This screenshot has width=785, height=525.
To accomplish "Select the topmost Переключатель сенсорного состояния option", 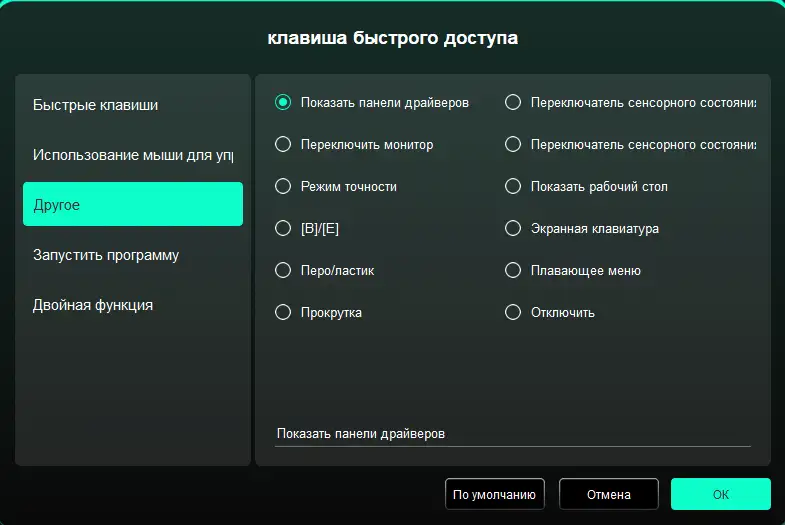I will point(513,102).
